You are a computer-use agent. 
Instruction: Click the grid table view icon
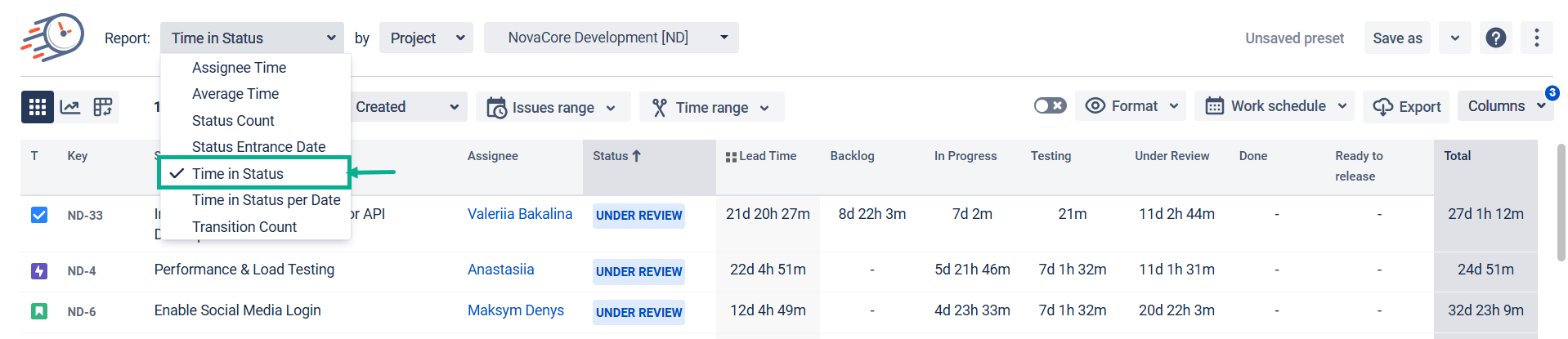point(38,107)
